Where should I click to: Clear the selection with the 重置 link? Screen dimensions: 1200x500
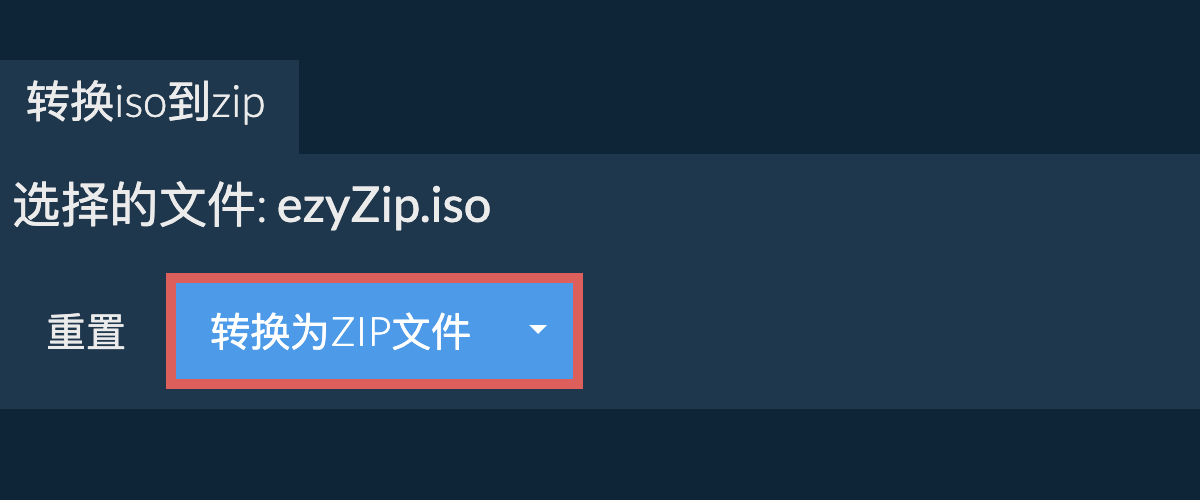point(86,333)
